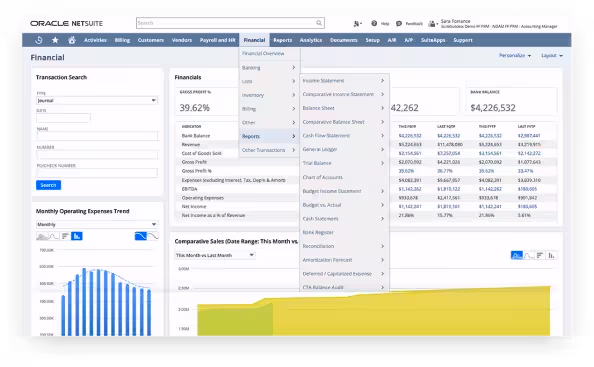Click the magnifier icon in search box
Screen dimensions: 594x367
pos(319,23)
